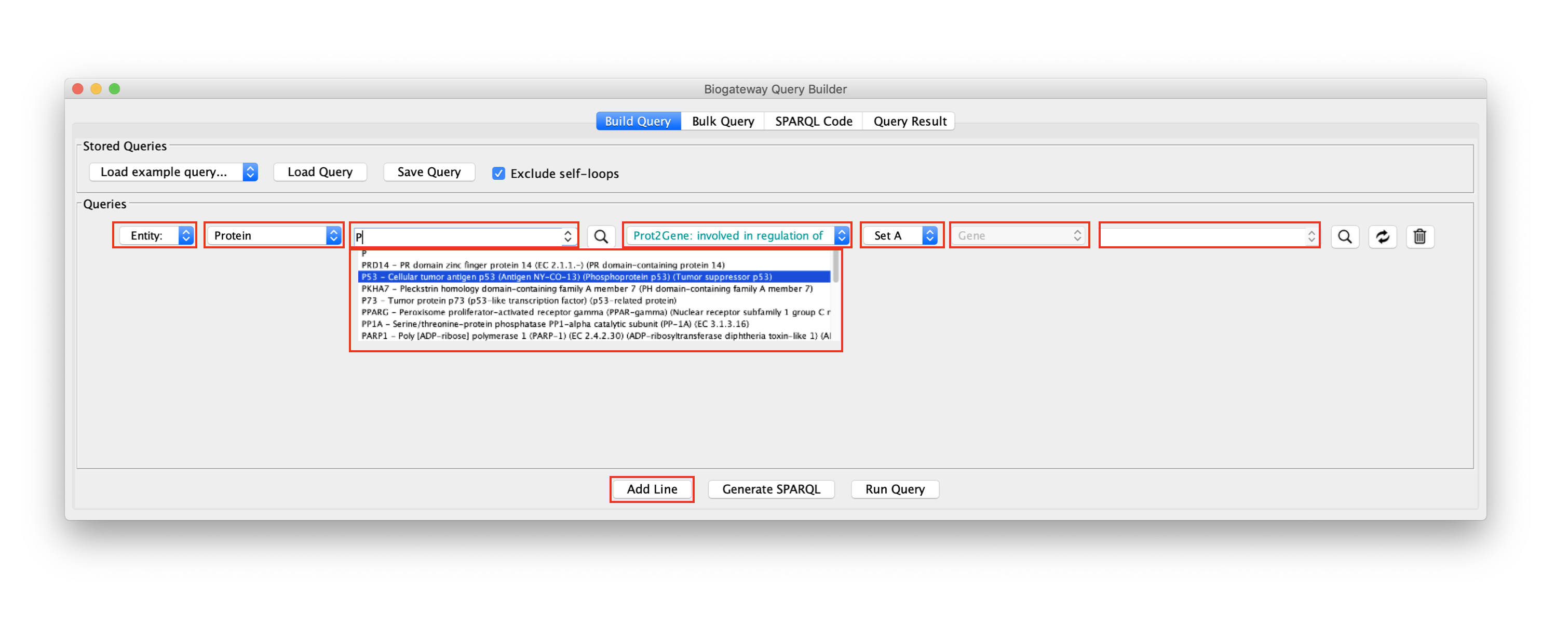
Task: Click the stepper arrows of the empty gene combo box
Action: (1311, 236)
